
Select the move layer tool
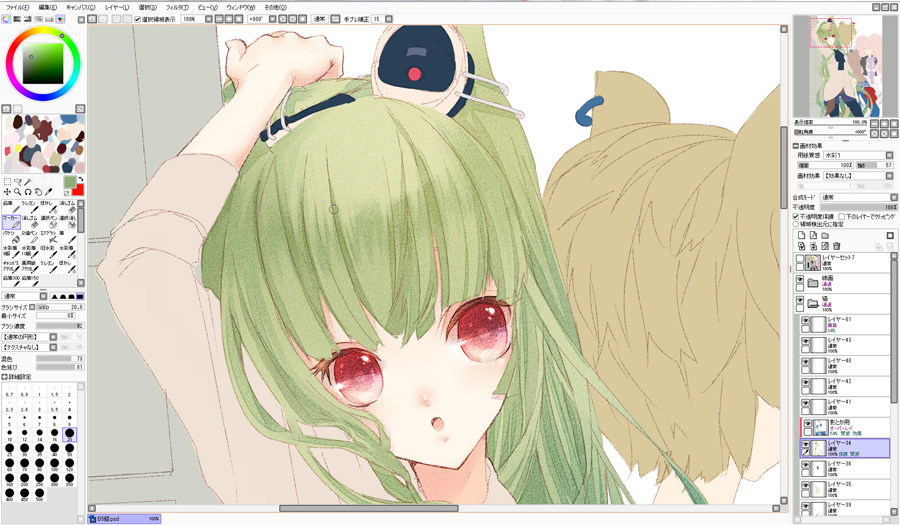click(x=7, y=192)
